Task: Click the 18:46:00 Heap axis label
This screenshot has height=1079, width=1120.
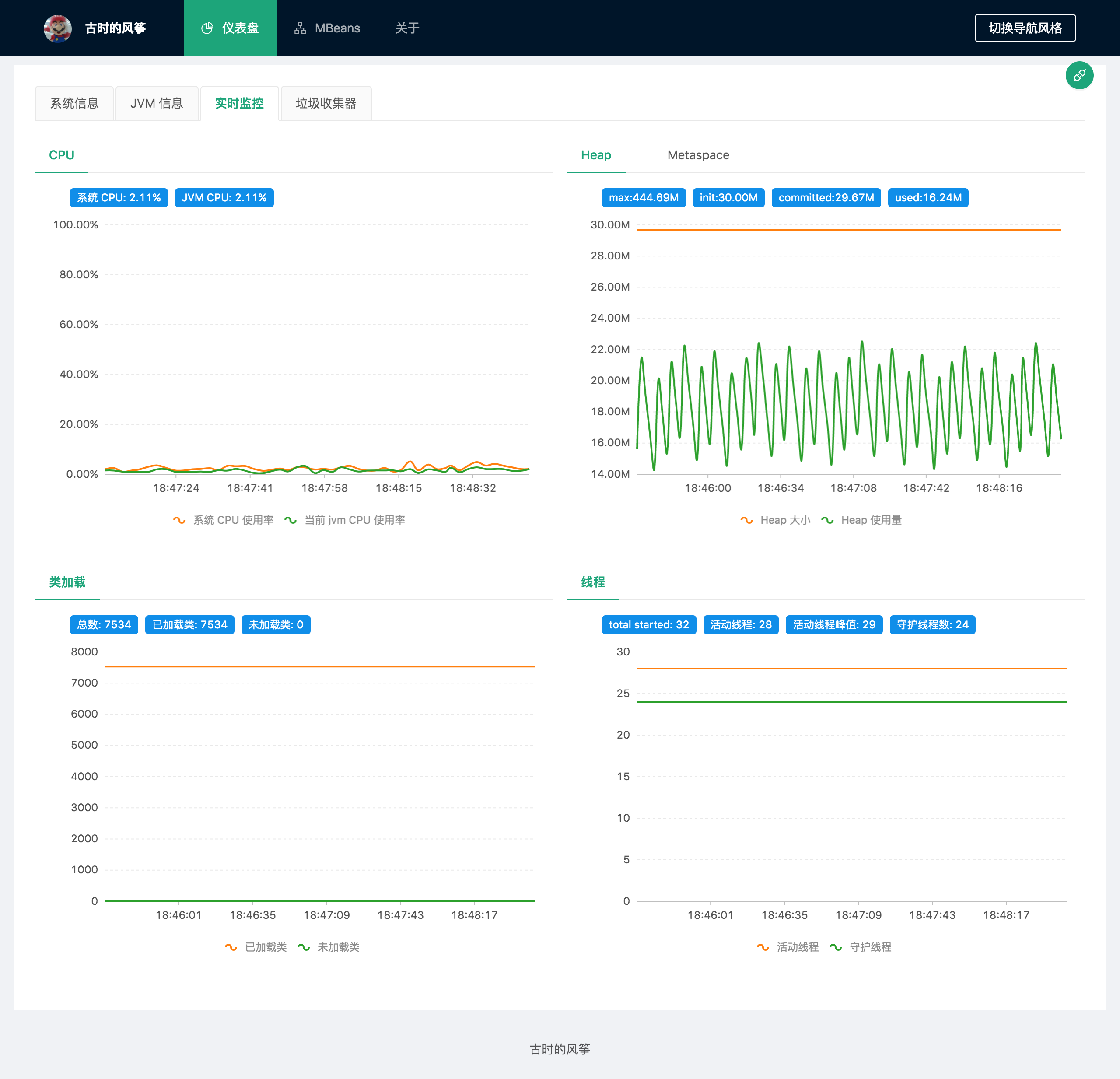Action: pos(707,488)
